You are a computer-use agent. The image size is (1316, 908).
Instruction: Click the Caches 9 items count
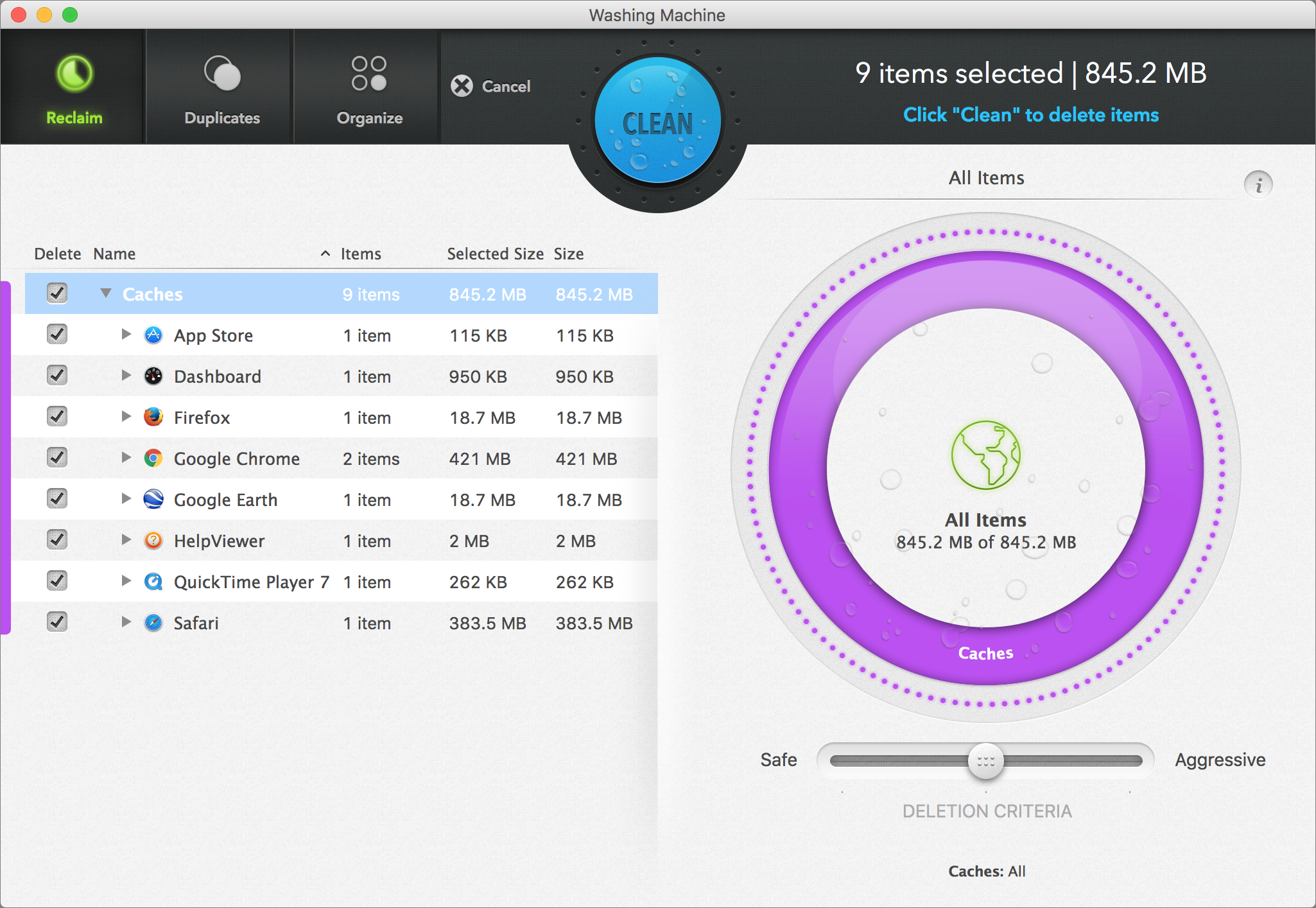coord(371,294)
